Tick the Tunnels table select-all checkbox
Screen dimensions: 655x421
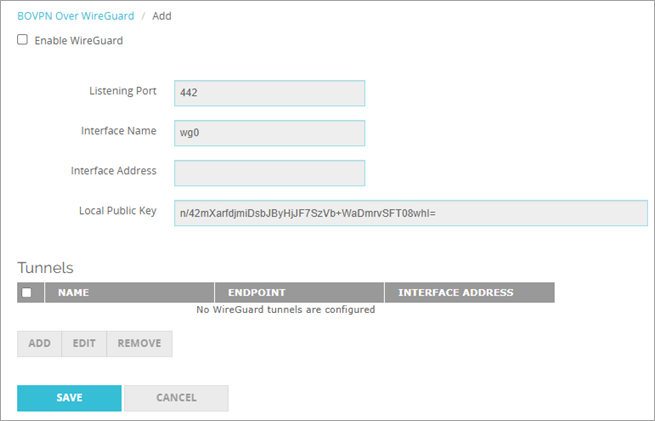[x=27, y=292]
